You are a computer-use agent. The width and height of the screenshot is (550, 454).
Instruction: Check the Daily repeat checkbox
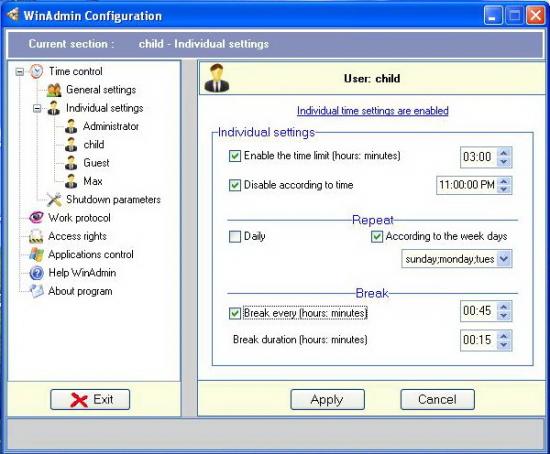pyautogui.click(x=235, y=236)
